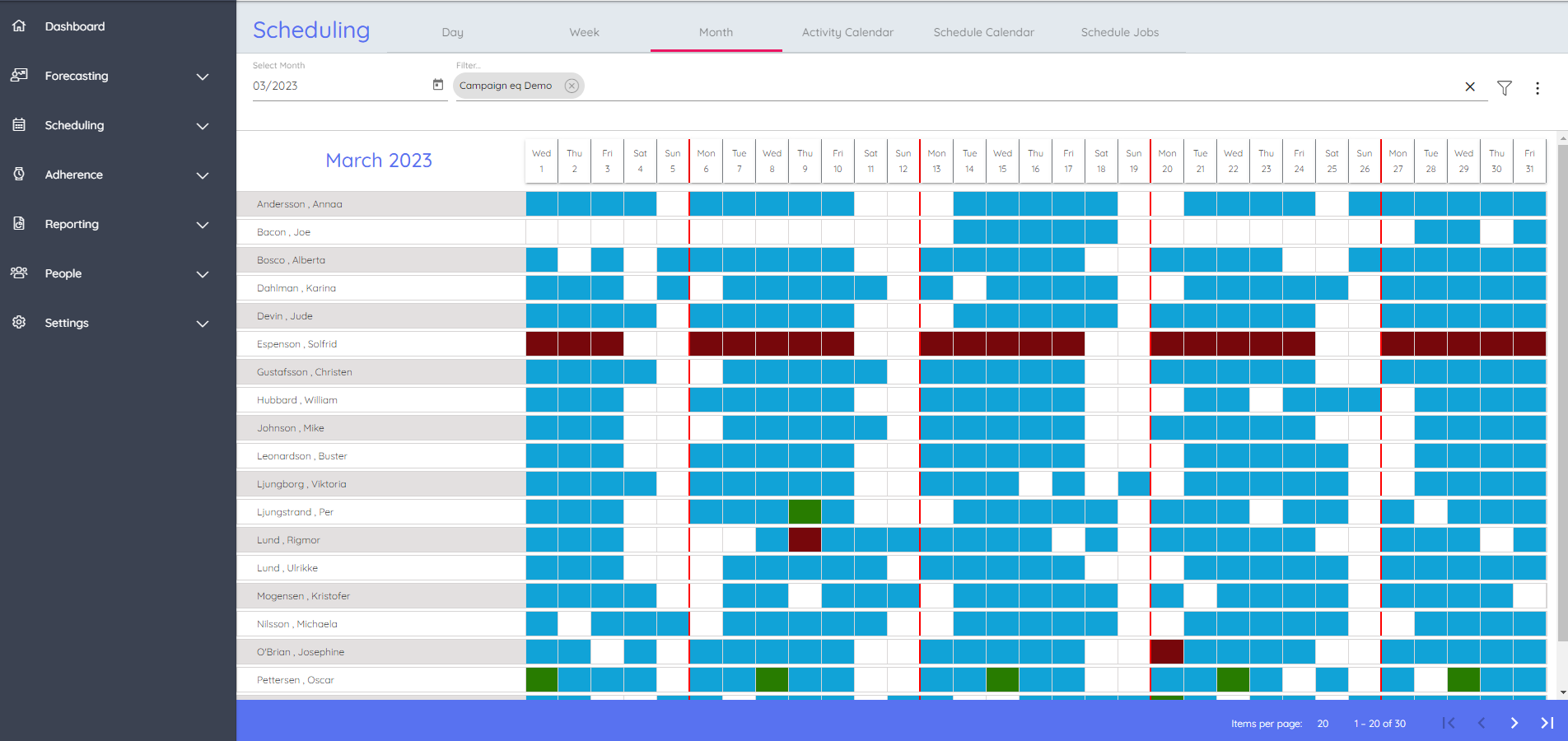This screenshot has width=1568, height=741.
Task: Click the Select Month input field
Action: pos(339,86)
